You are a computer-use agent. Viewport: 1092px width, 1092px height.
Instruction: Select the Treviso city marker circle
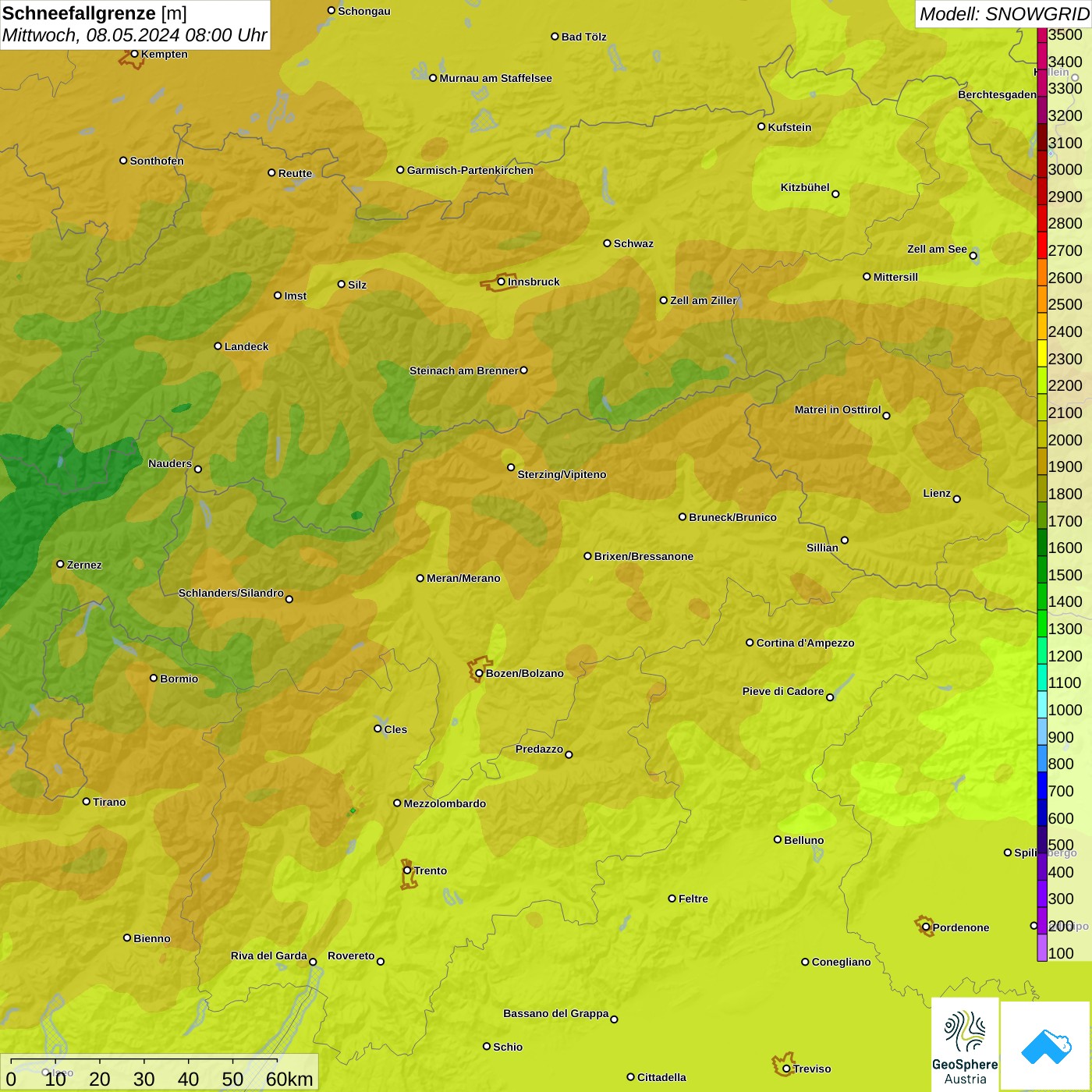pos(786,1069)
